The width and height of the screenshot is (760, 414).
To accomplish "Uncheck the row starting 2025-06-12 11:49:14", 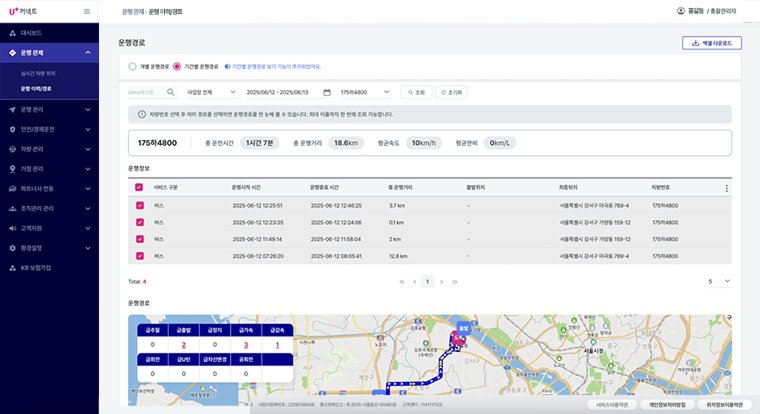I will tap(140, 239).
